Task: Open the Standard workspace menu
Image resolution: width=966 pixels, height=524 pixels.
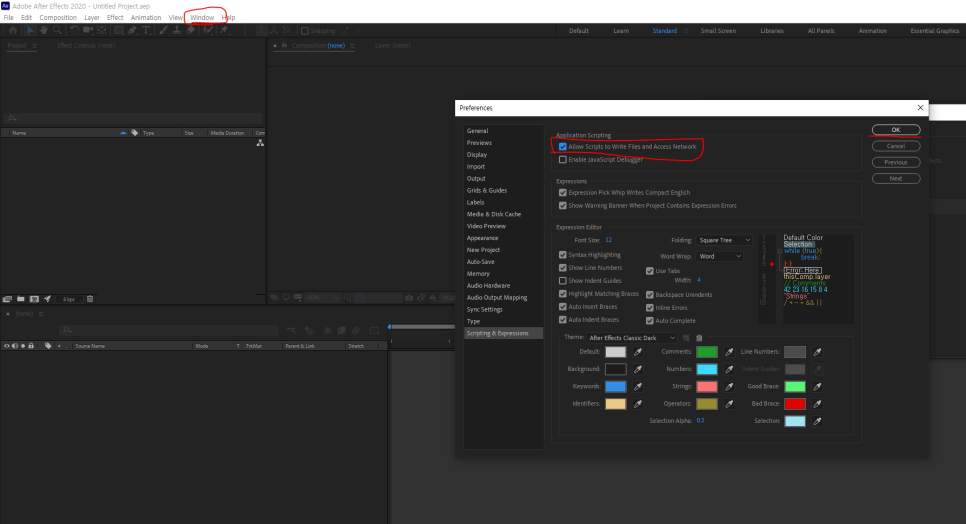Action: [x=686, y=31]
